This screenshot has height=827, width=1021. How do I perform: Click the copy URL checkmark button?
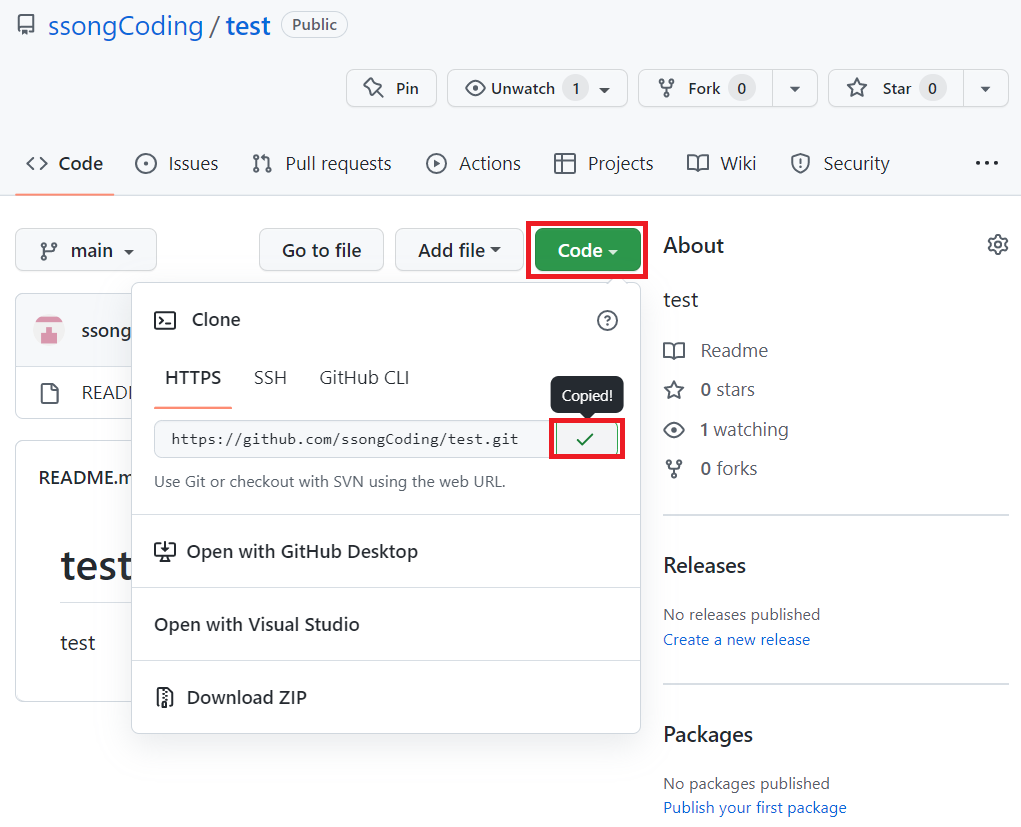586,439
